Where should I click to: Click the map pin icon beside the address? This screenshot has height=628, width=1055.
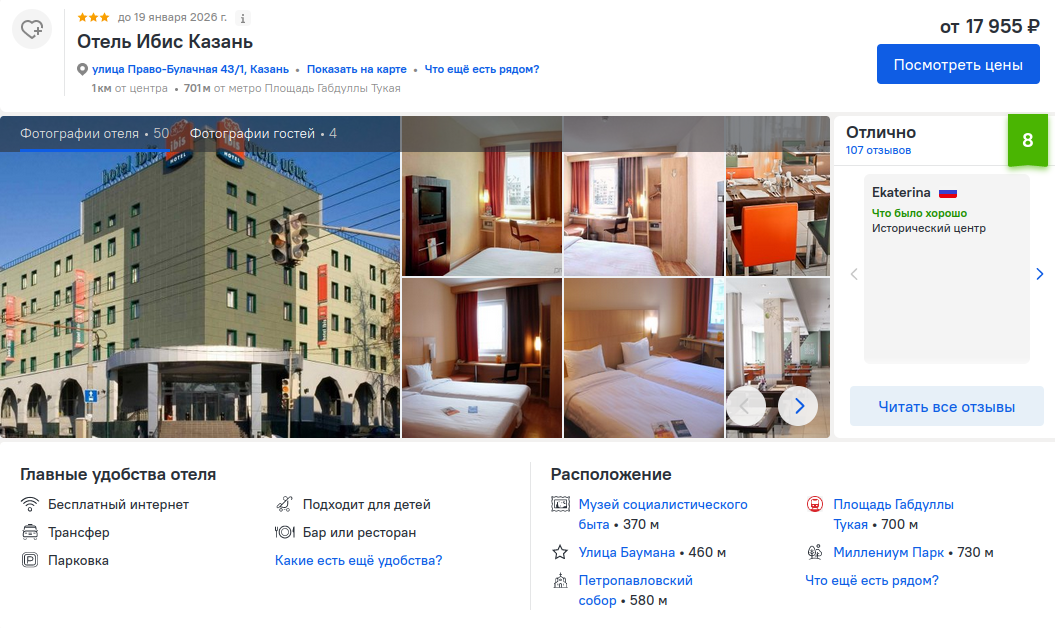point(82,69)
